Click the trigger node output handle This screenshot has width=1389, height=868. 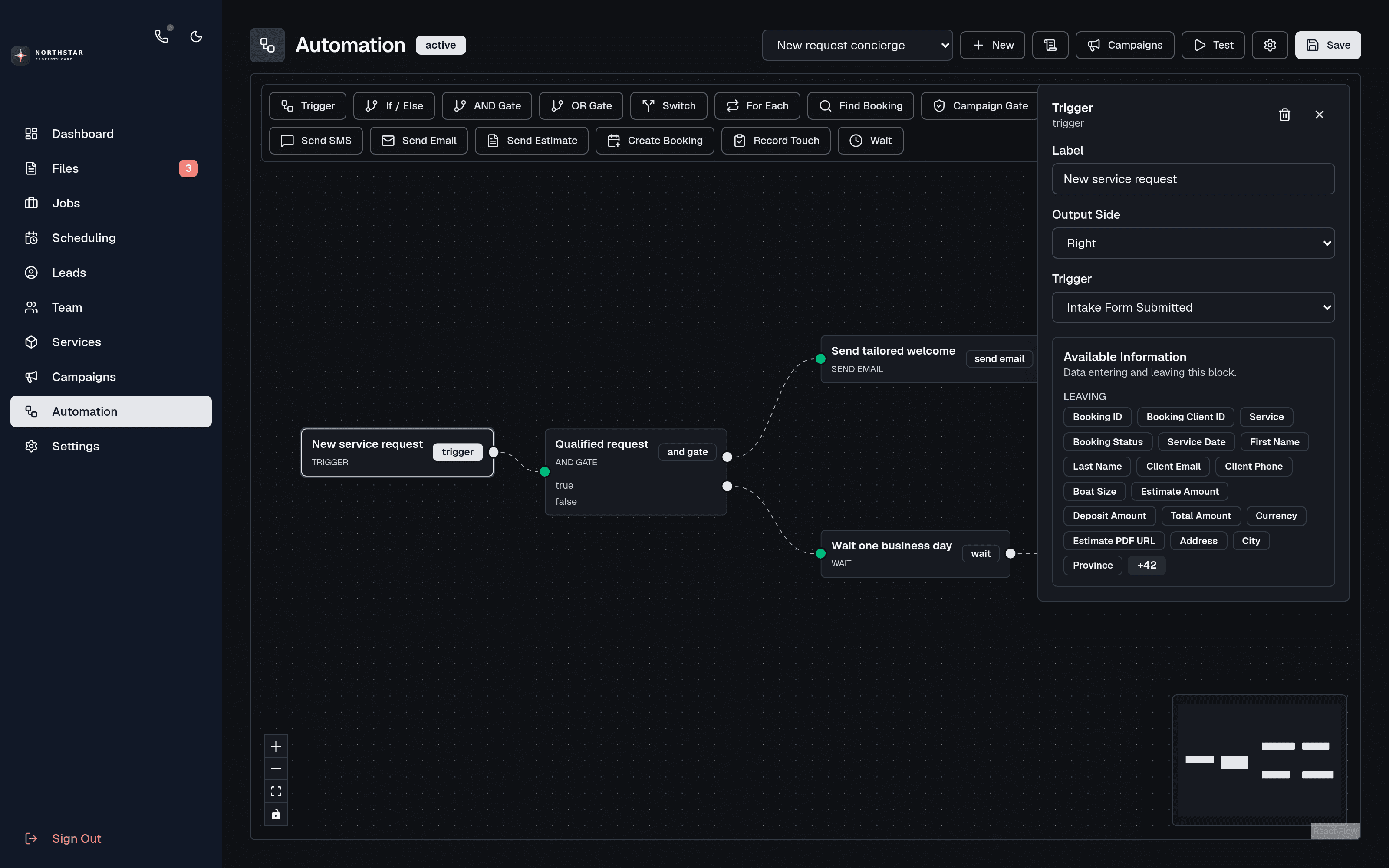click(x=494, y=452)
